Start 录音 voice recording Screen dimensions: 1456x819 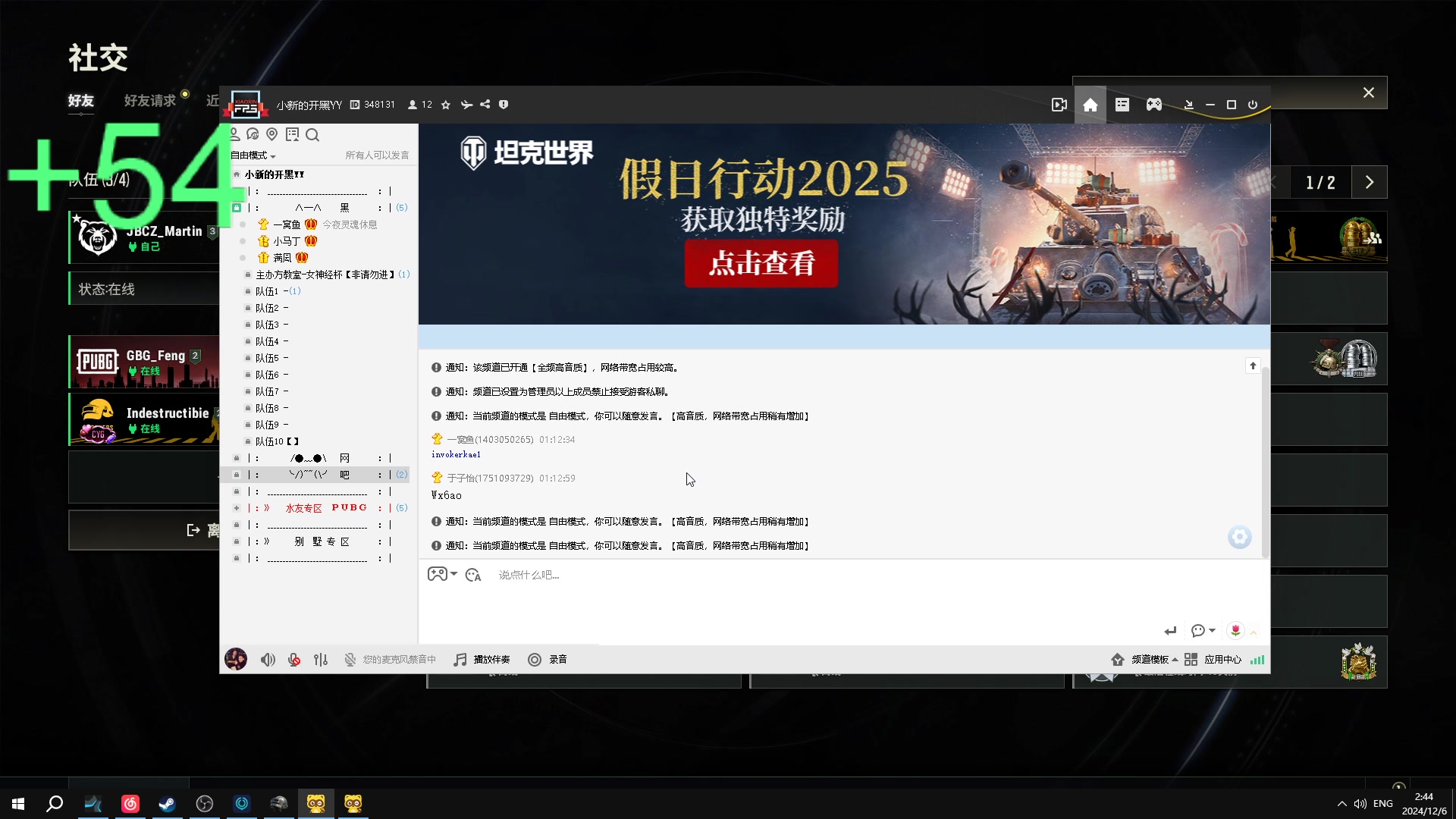click(x=548, y=659)
